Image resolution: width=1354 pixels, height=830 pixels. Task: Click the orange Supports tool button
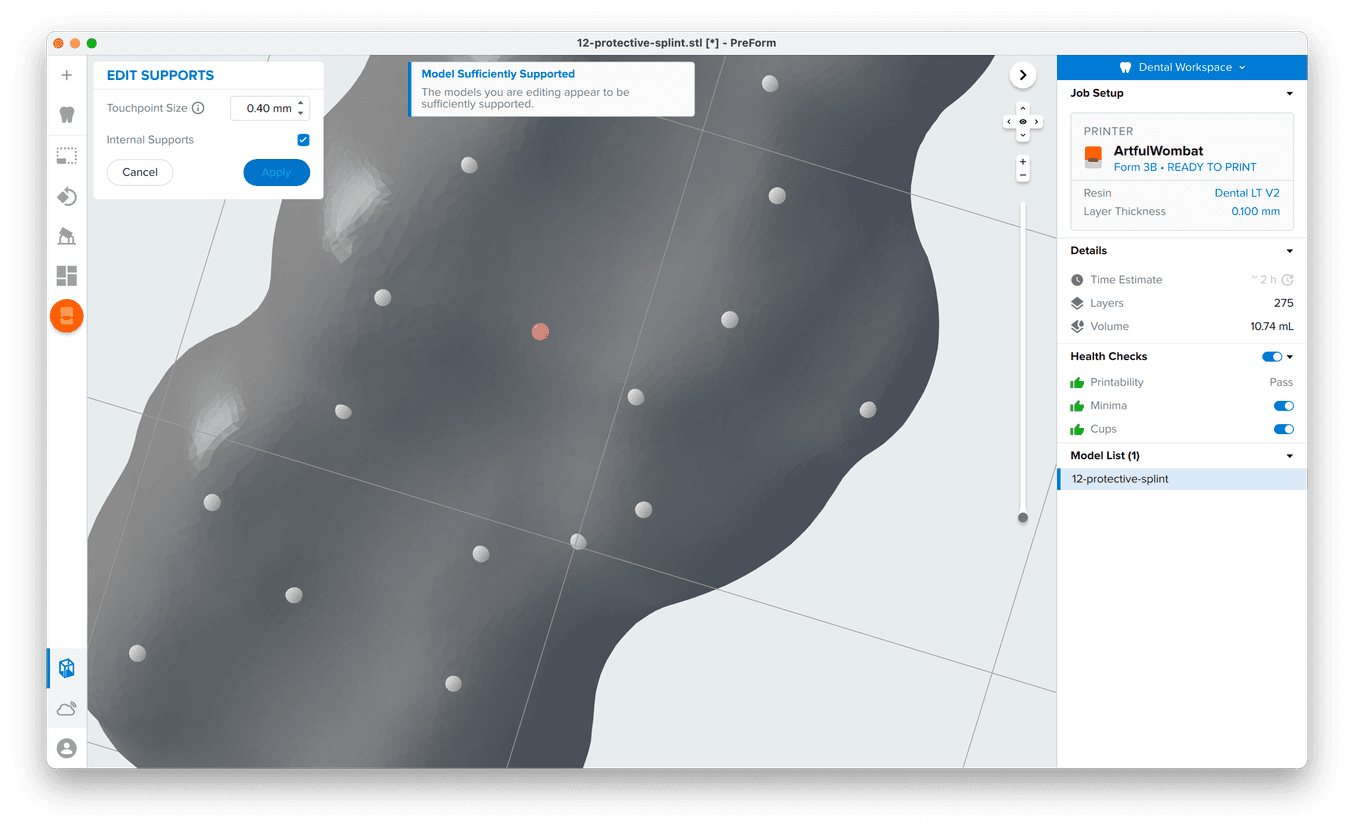click(67, 316)
